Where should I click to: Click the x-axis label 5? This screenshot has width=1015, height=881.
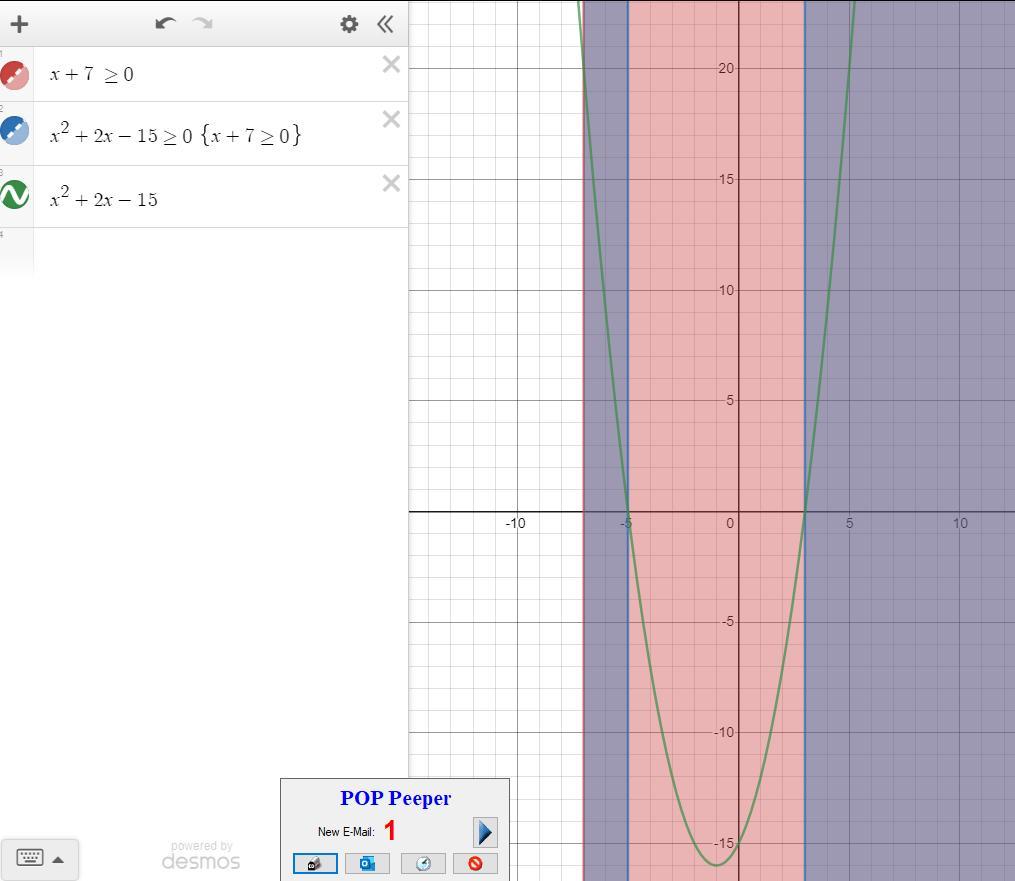point(849,523)
